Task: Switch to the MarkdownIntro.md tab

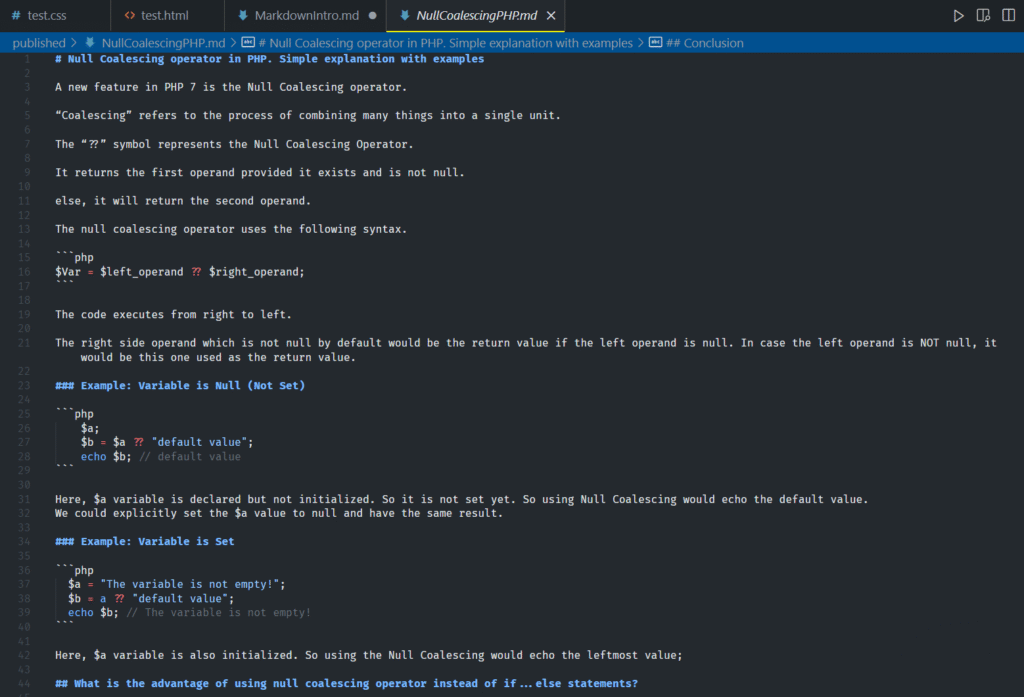Action: [x=307, y=16]
